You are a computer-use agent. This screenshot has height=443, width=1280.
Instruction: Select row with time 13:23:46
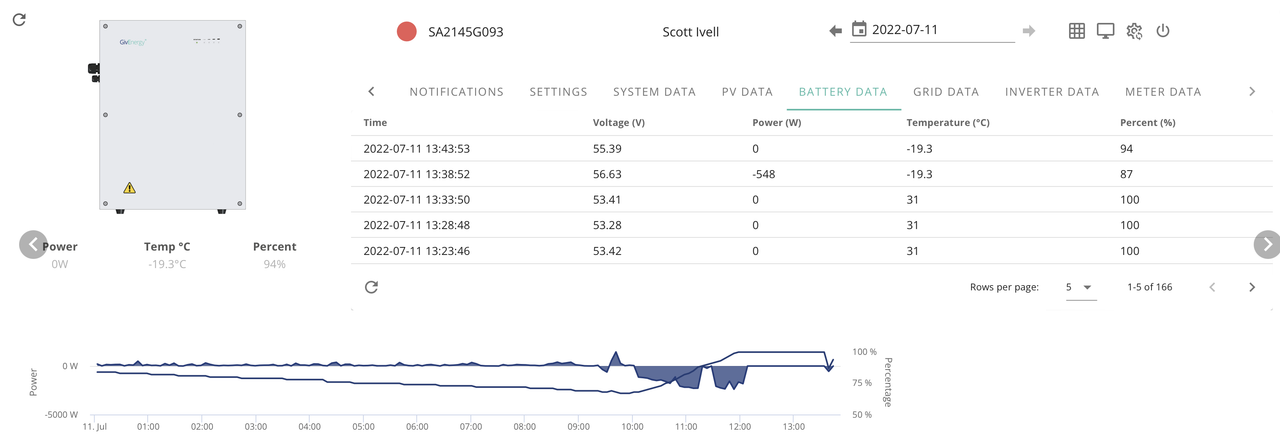[x=812, y=251]
